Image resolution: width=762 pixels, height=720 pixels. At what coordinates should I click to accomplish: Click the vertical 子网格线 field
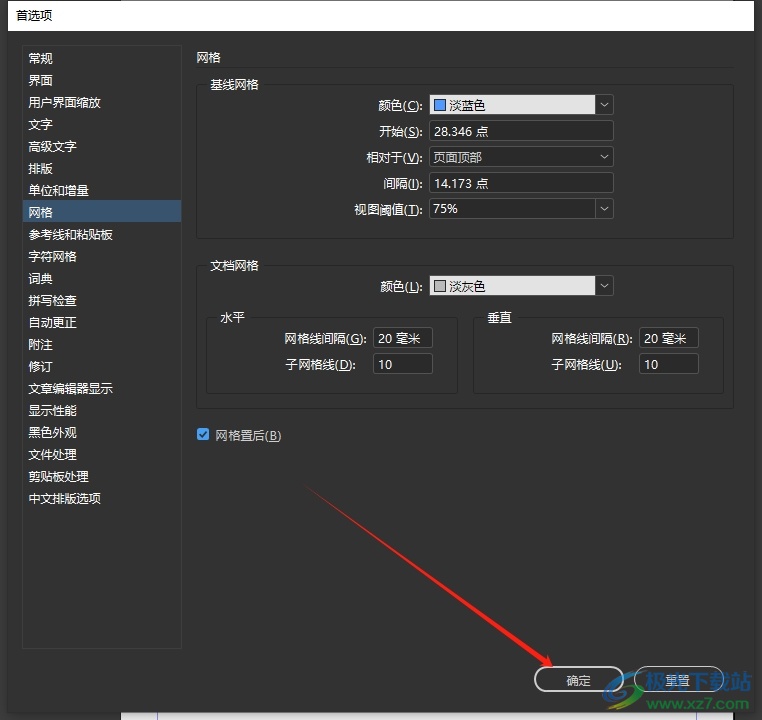tap(669, 364)
